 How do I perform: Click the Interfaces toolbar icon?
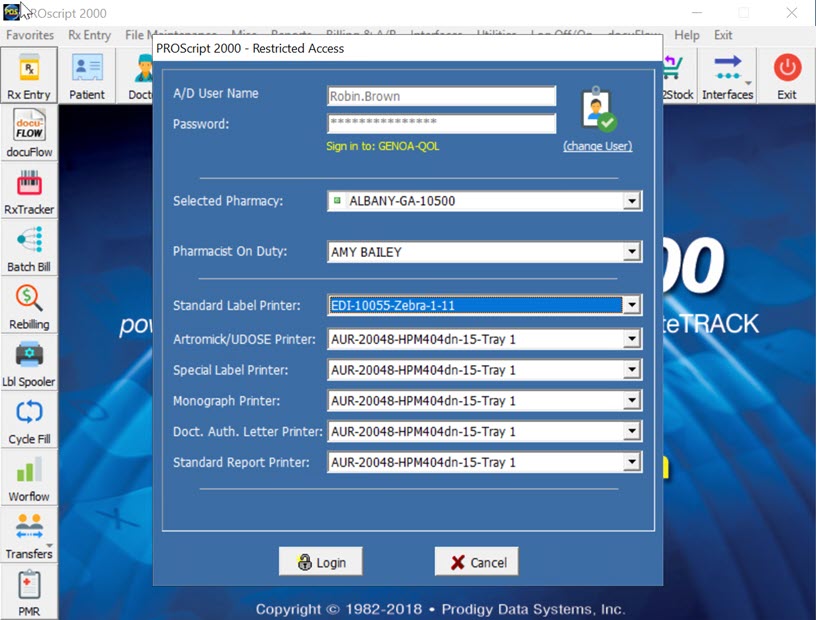727,75
